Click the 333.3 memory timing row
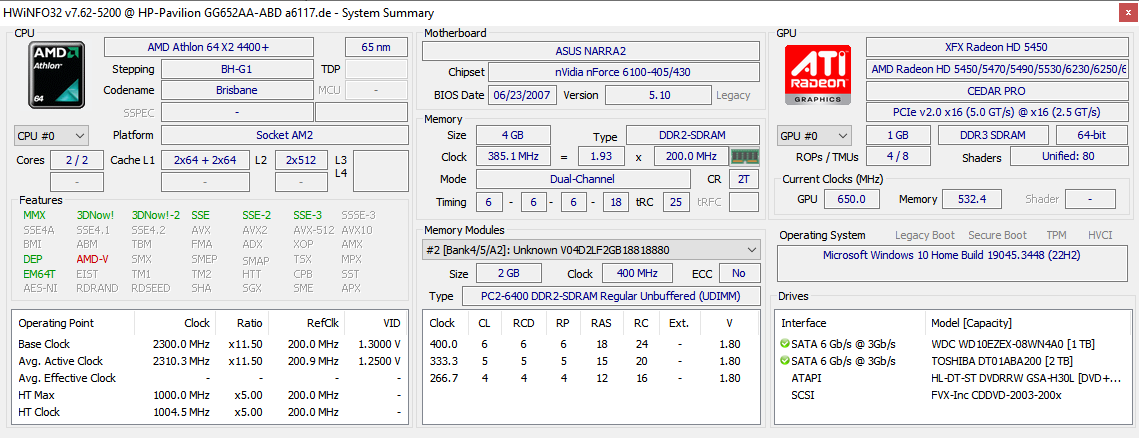Viewport: 1139px width, 438px height. pos(591,361)
